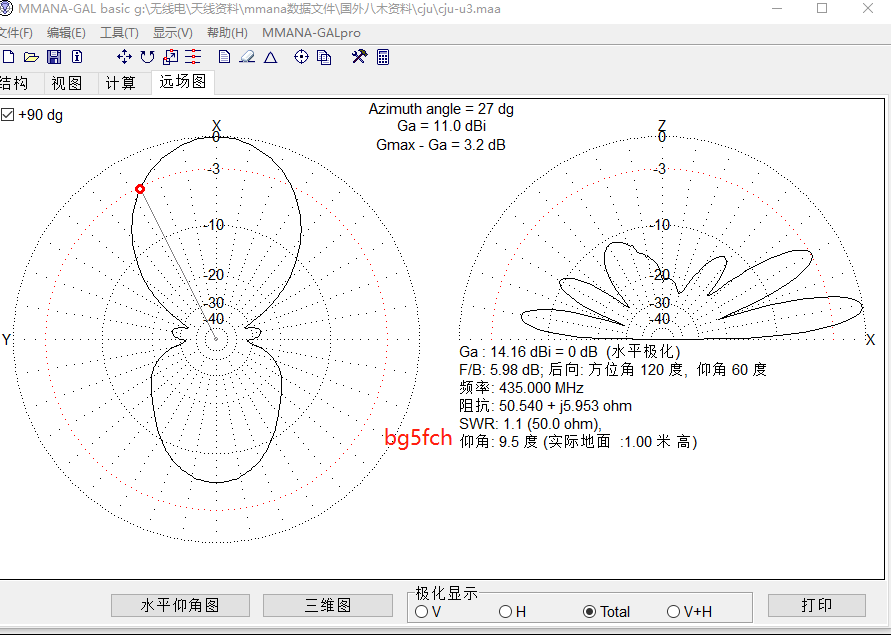Toggle the +90 dg checkbox
The height and width of the screenshot is (635, 891).
8,115
